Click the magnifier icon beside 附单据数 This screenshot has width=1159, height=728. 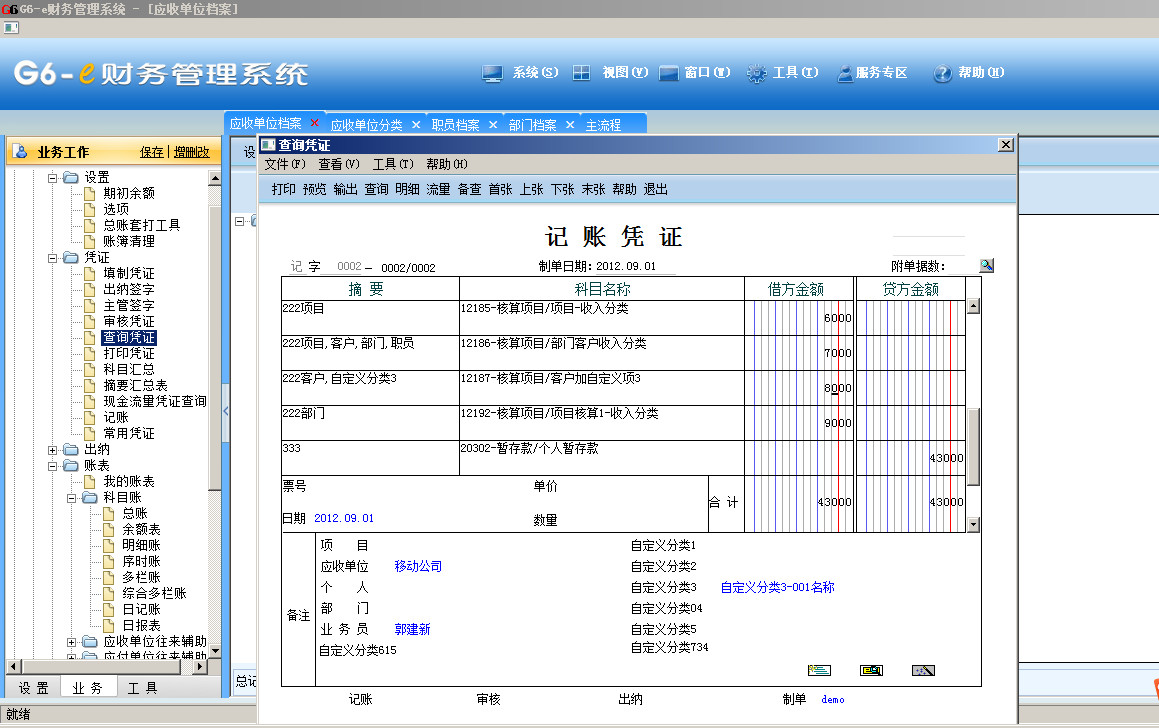coord(986,265)
